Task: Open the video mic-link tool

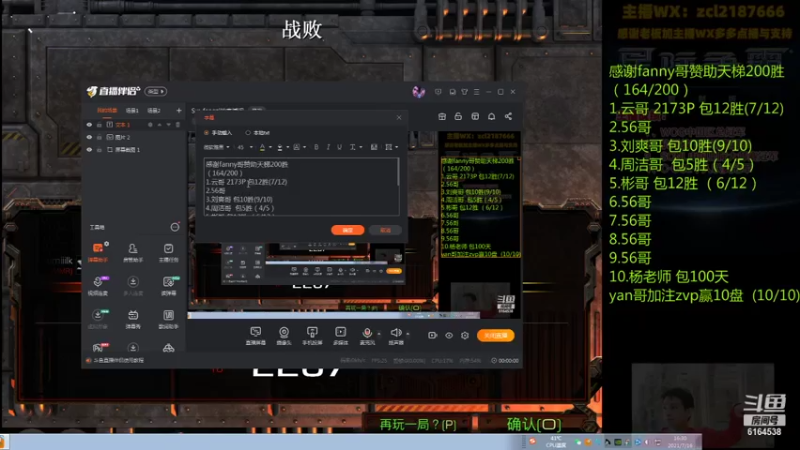Action: (x=98, y=286)
